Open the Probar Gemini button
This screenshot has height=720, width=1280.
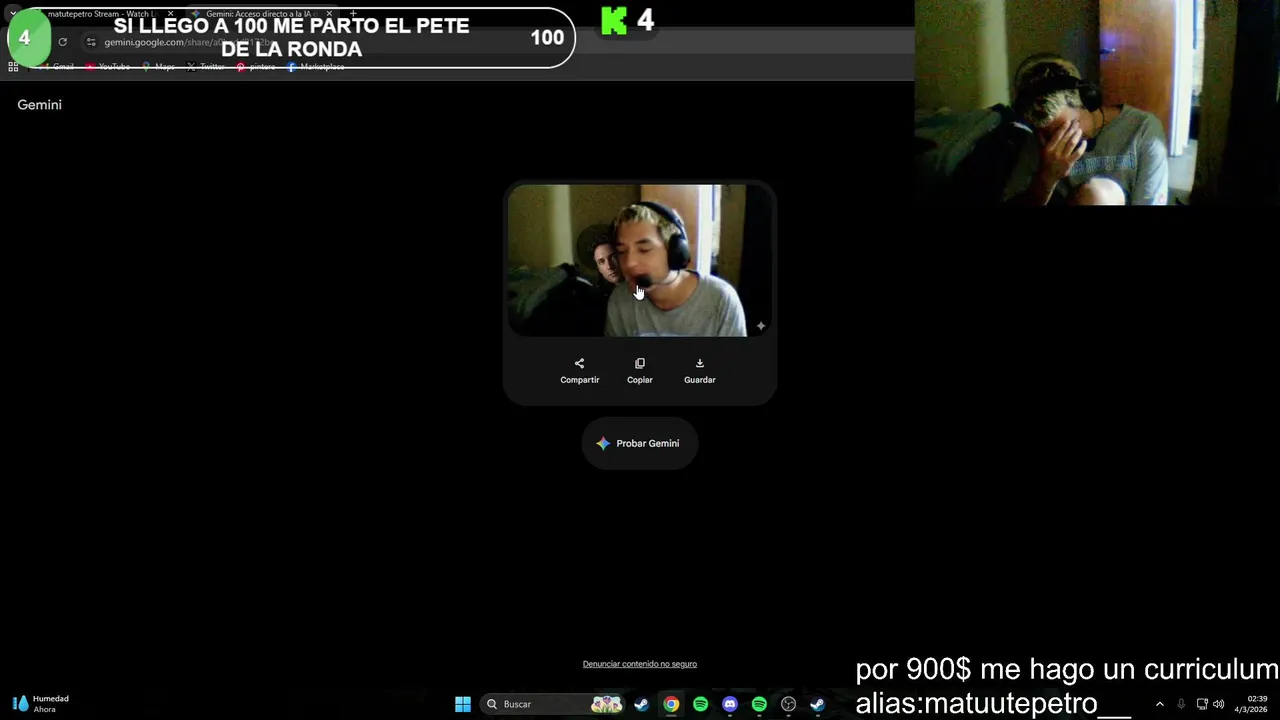(x=640, y=443)
